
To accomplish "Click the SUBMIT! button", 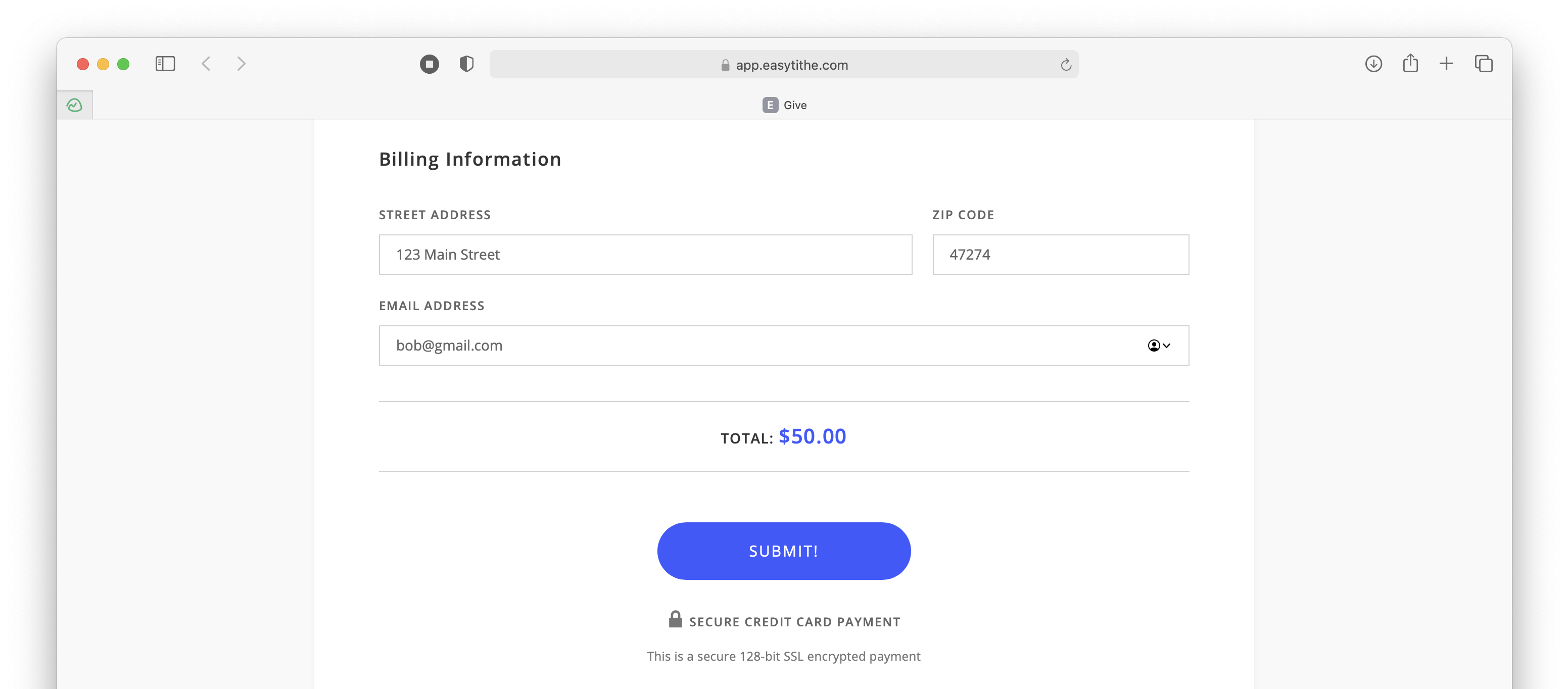I will pos(783,551).
